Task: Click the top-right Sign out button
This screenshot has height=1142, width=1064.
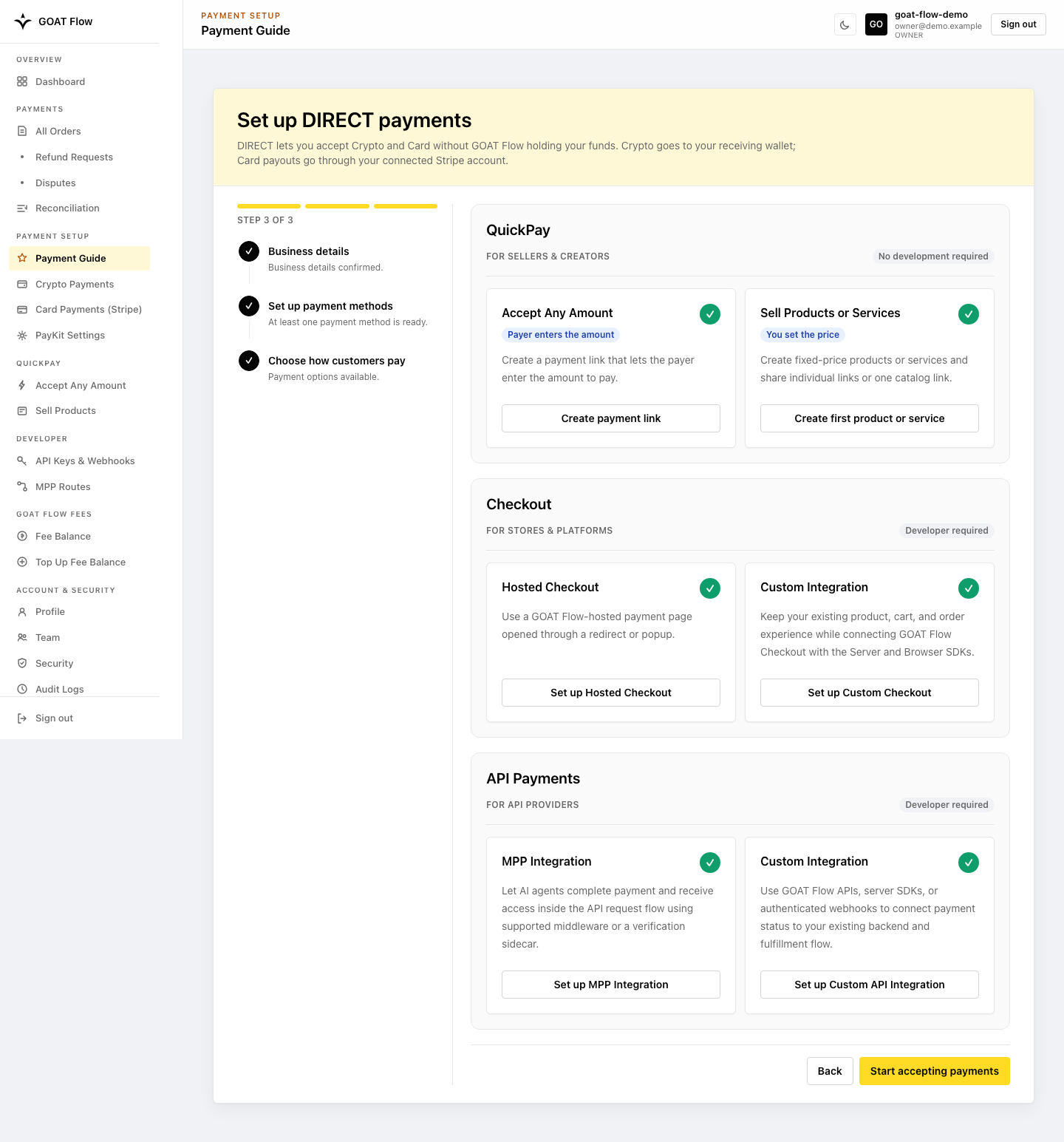Action: pos(1018,24)
